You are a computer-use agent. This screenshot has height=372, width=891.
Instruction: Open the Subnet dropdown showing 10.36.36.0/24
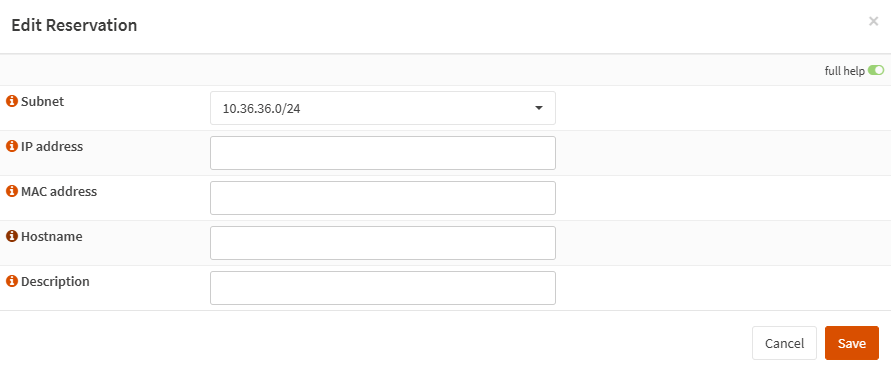tap(383, 108)
